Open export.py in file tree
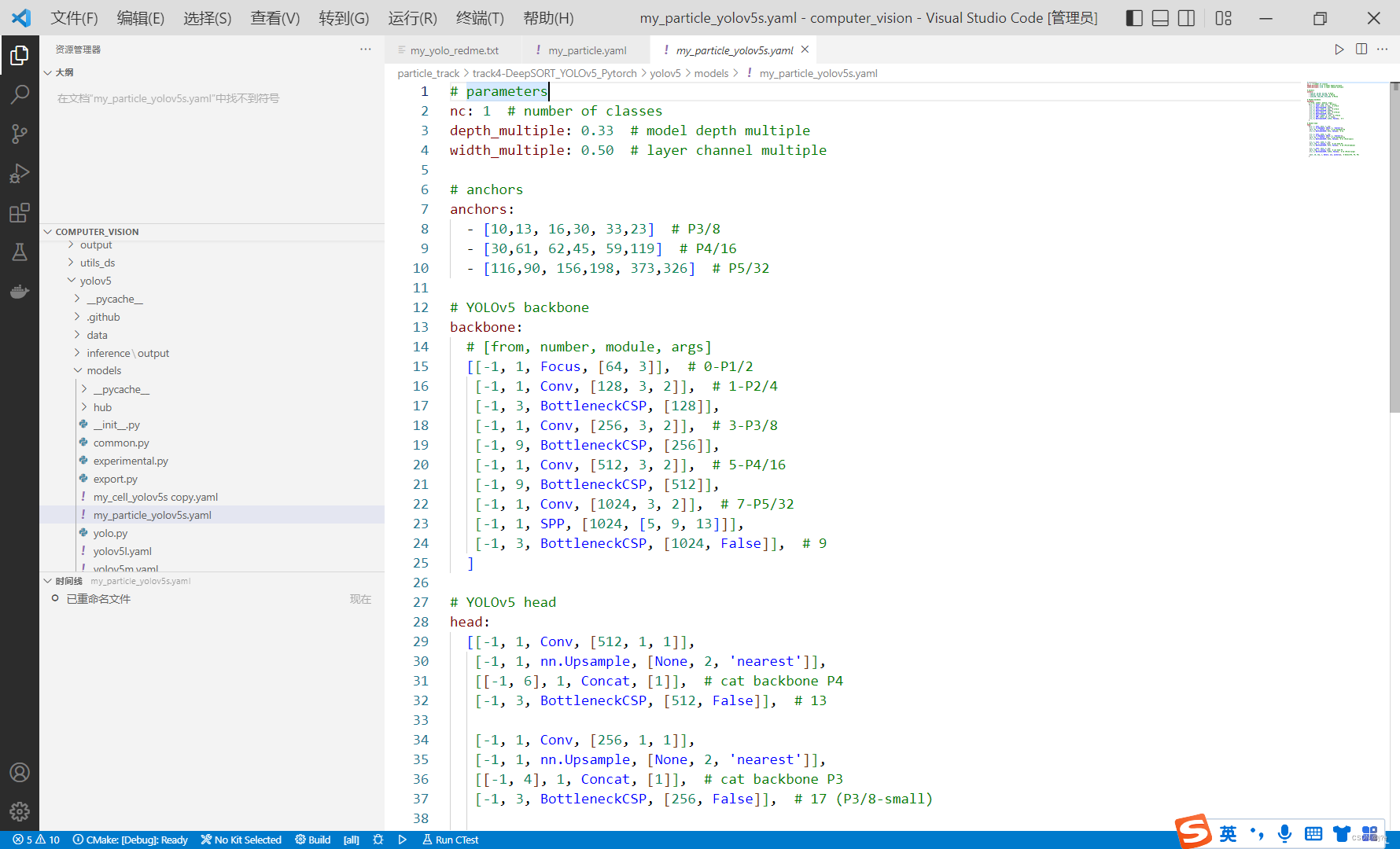1400x849 pixels. point(116,479)
